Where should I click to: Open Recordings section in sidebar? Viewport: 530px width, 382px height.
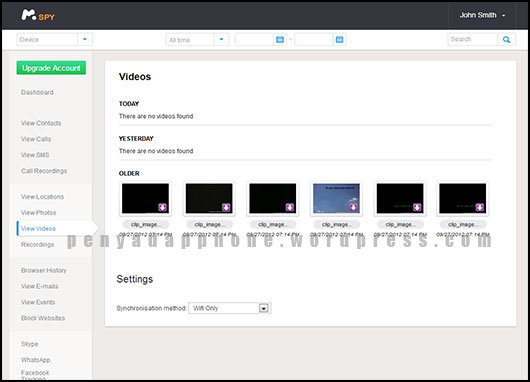click(38, 244)
